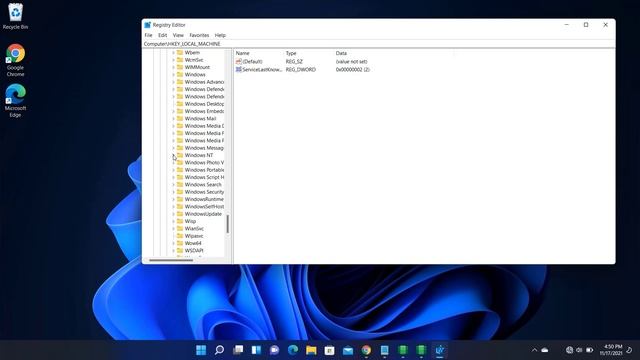The width and height of the screenshot is (640, 360).
Task: Open taskbar Search magnifier
Action: click(x=219, y=350)
